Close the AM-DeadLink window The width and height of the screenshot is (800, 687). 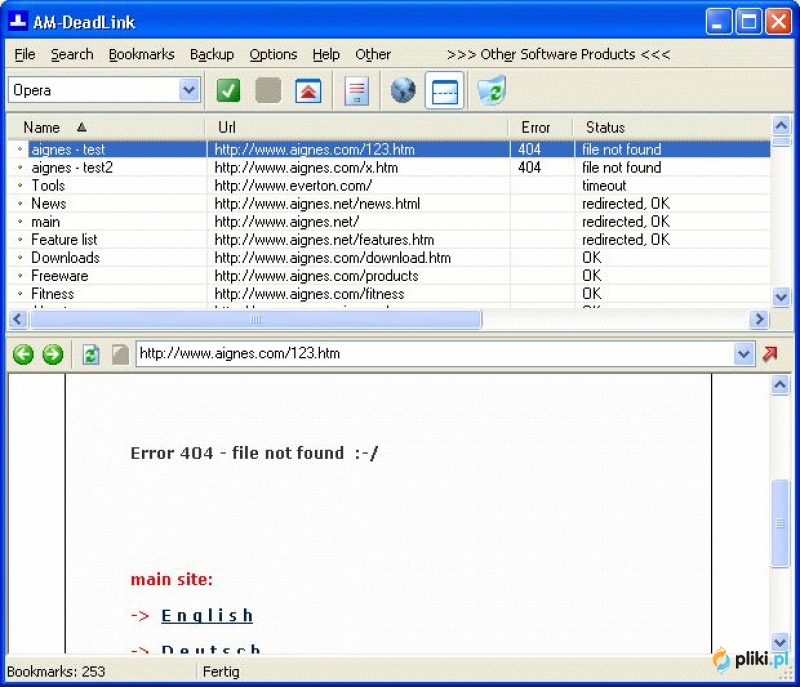pyautogui.click(x=779, y=22)
